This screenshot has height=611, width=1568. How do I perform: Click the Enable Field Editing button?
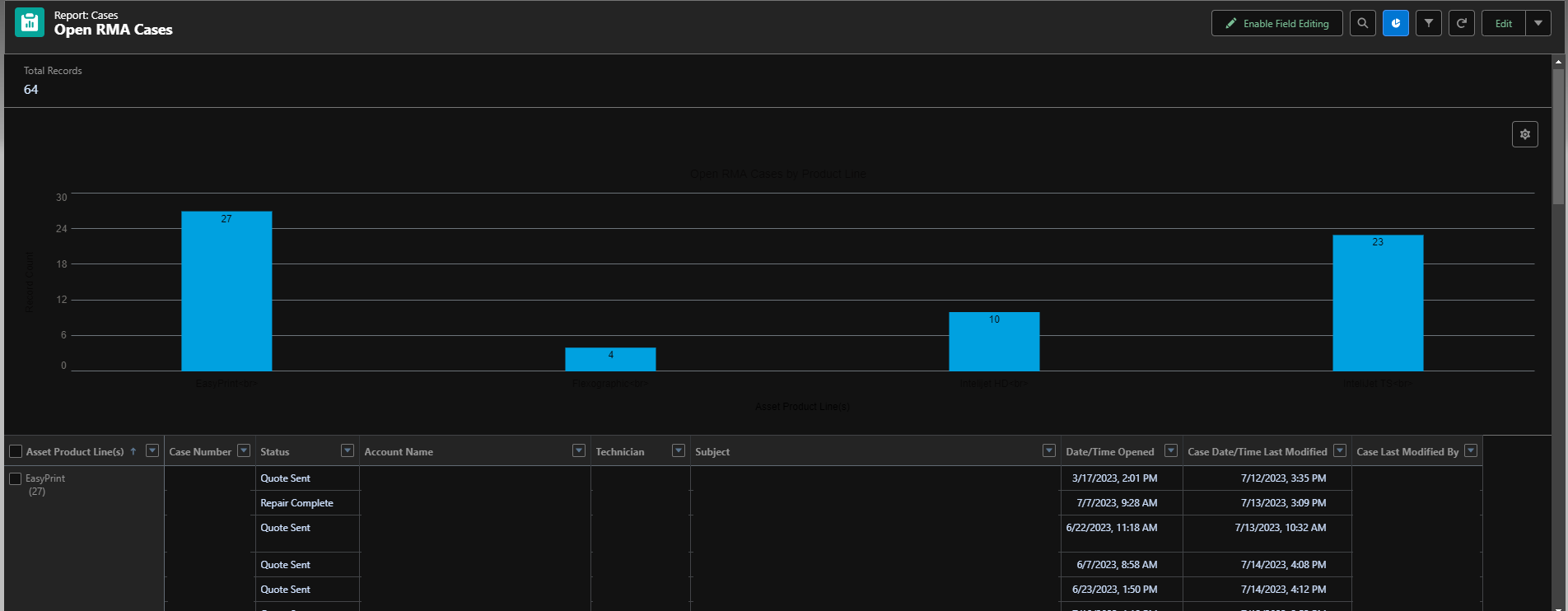tap(1276, 23)
